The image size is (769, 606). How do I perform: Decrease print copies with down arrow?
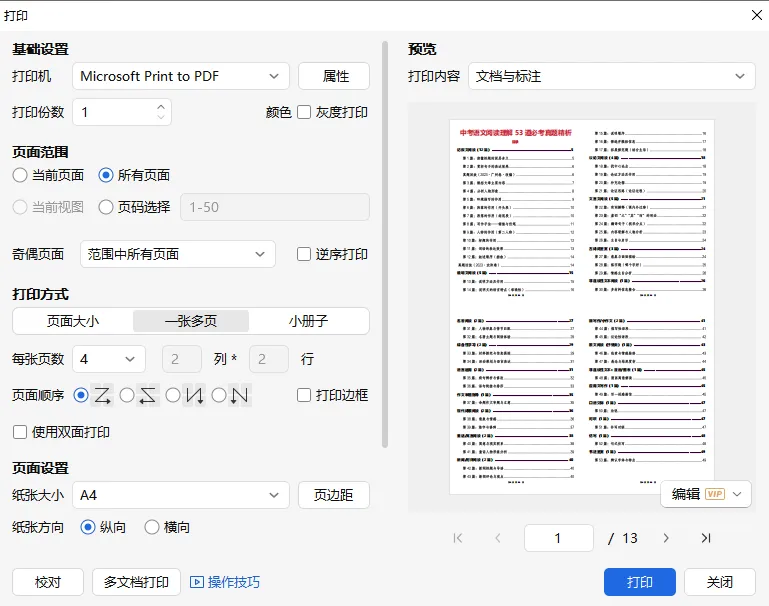[x=161, y=117]
